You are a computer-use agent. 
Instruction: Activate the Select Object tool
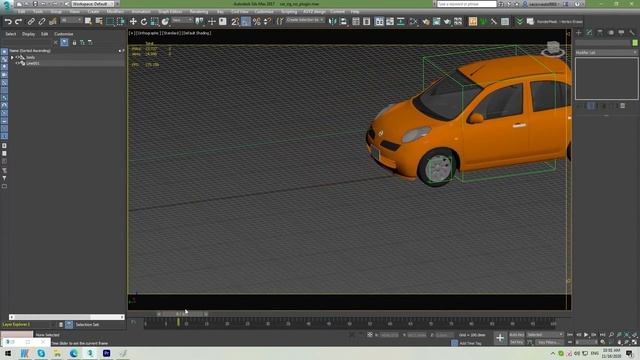(88, 21)
